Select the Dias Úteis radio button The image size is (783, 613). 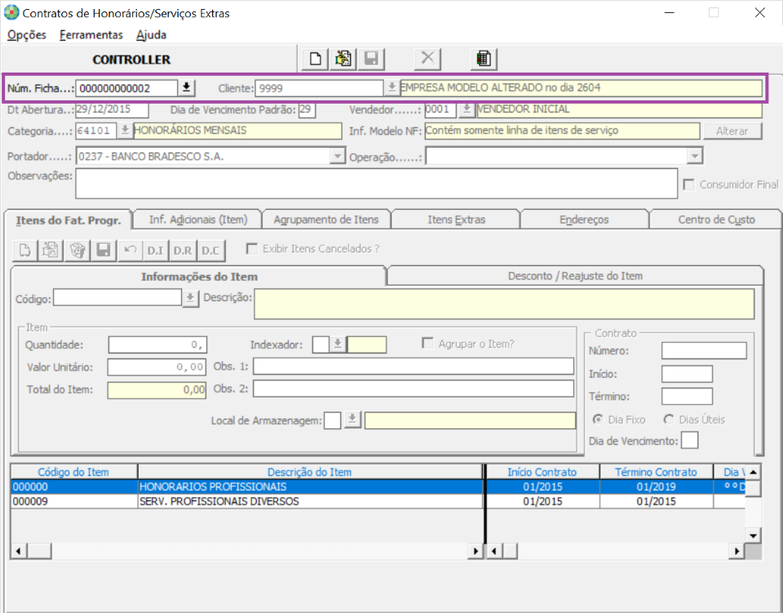click(x=668, y=419)
